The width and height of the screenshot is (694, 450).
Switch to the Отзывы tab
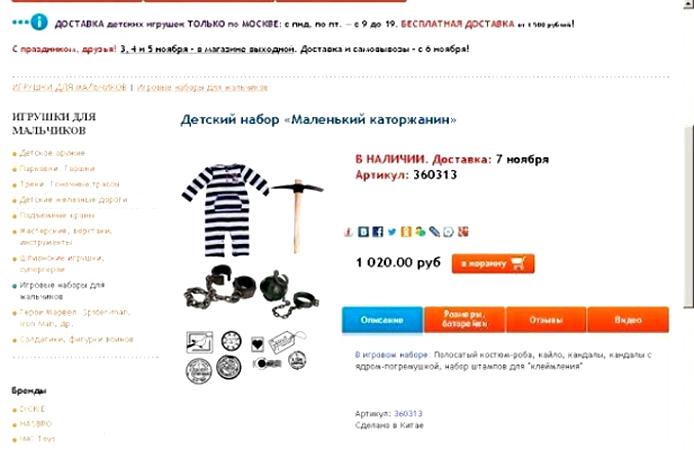pos(546,319)
